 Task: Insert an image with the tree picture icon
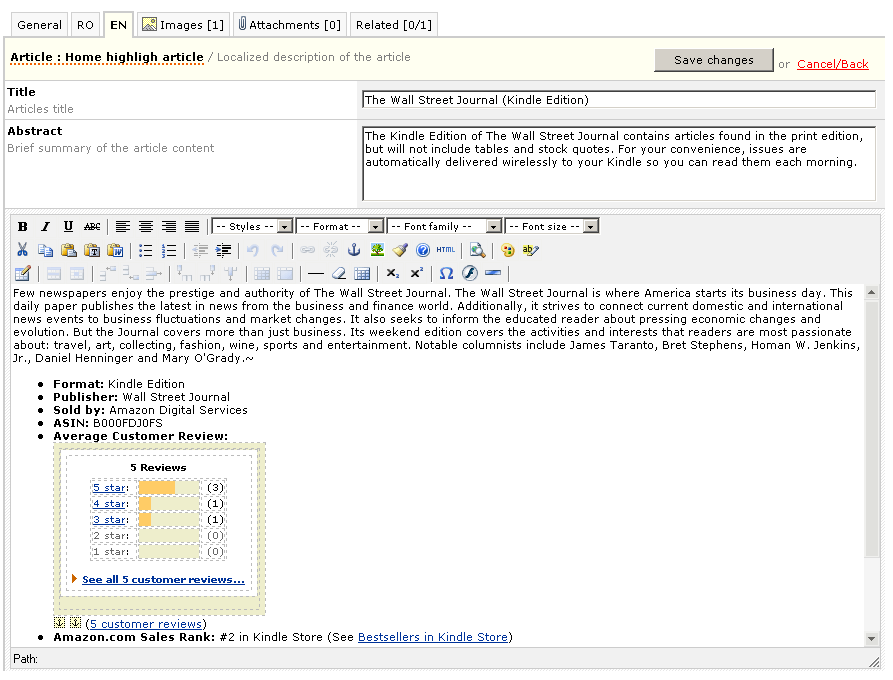click(x=377, y=249)
